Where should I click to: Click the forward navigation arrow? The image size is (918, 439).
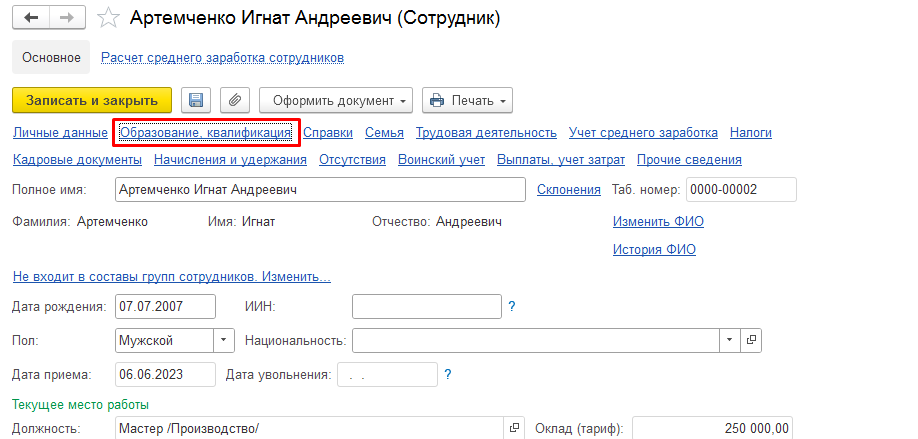(x=66, y=19)
